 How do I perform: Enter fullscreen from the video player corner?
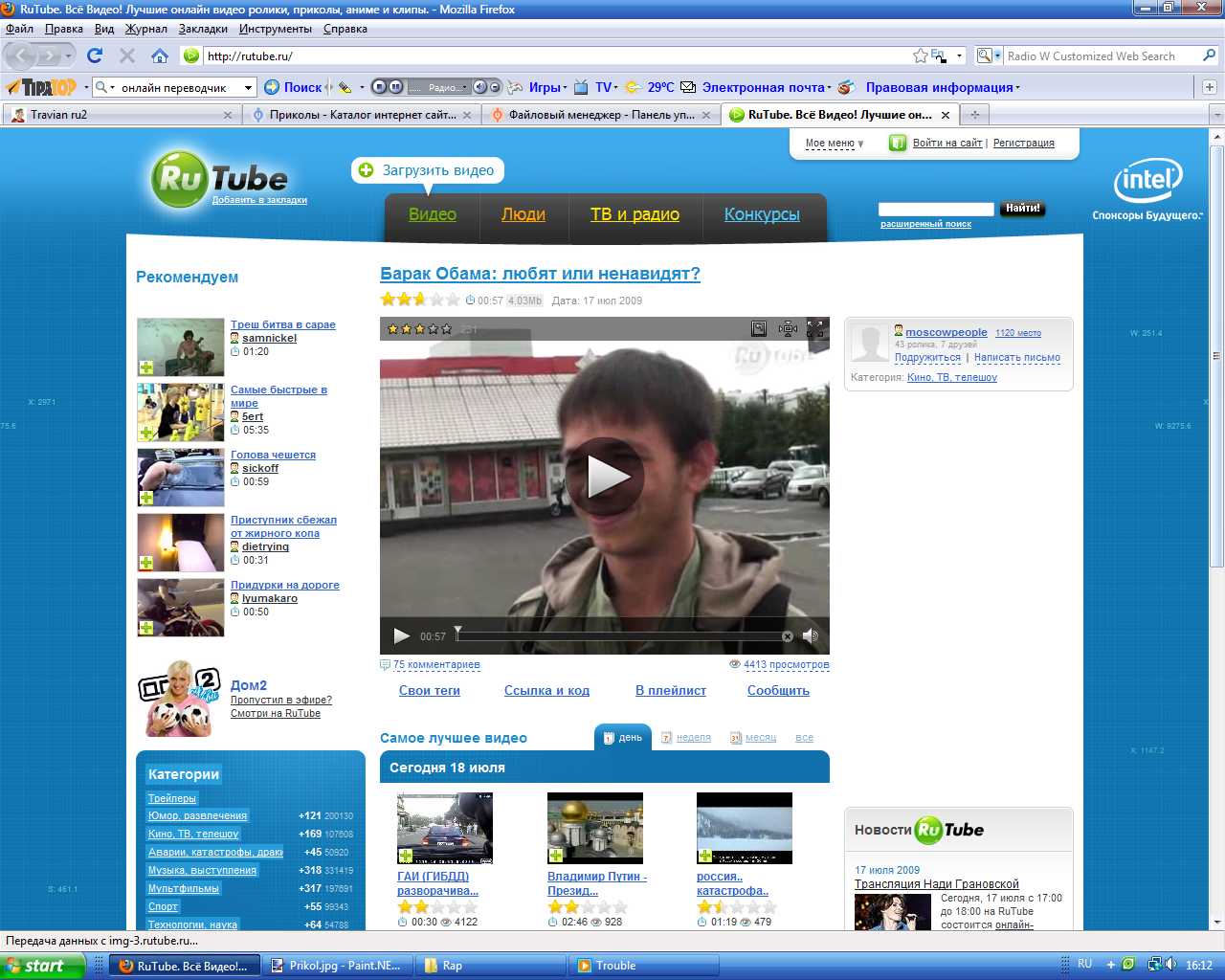tap(815, 329)
